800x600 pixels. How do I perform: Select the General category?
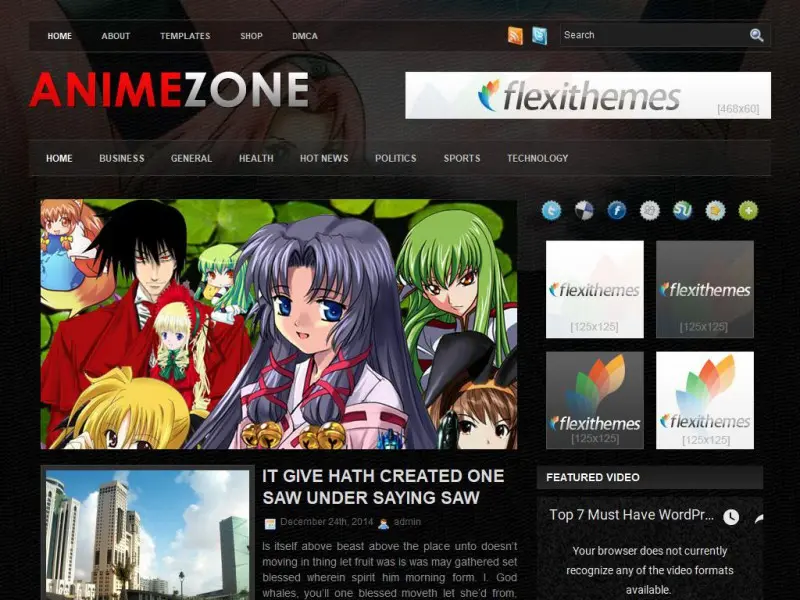pos(191,159)
